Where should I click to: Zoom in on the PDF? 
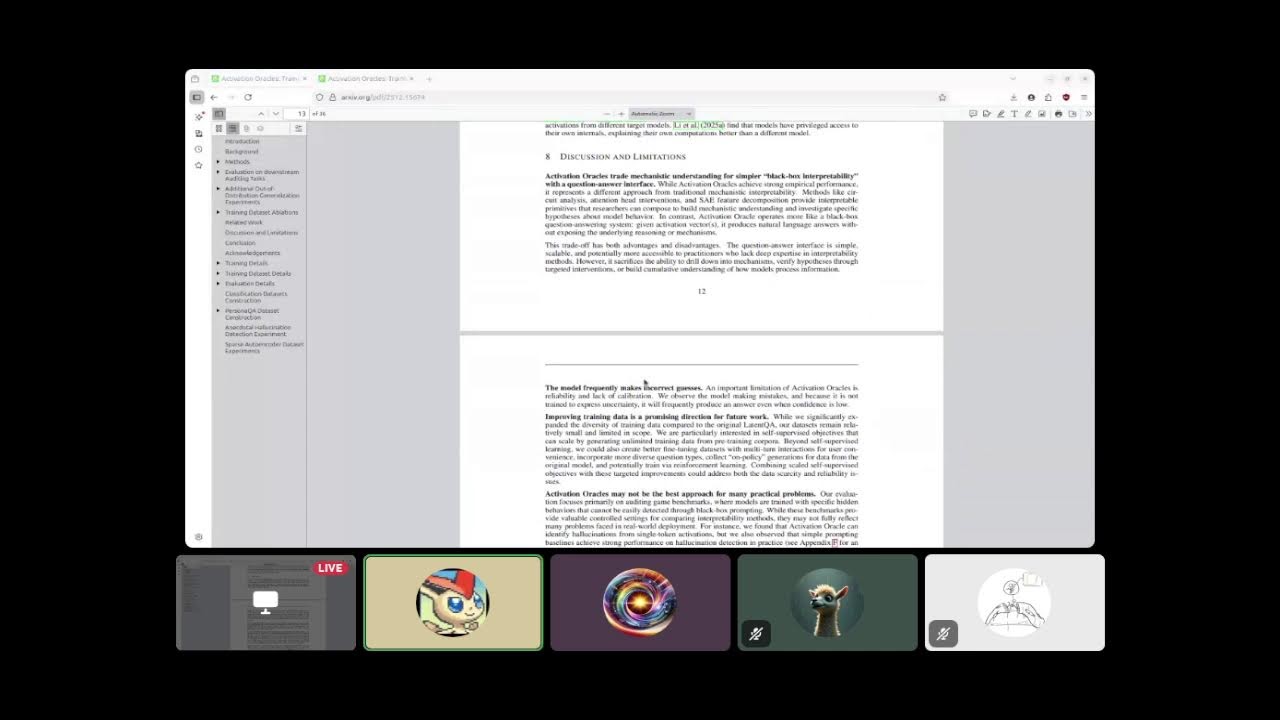click(x=621, y=114)
